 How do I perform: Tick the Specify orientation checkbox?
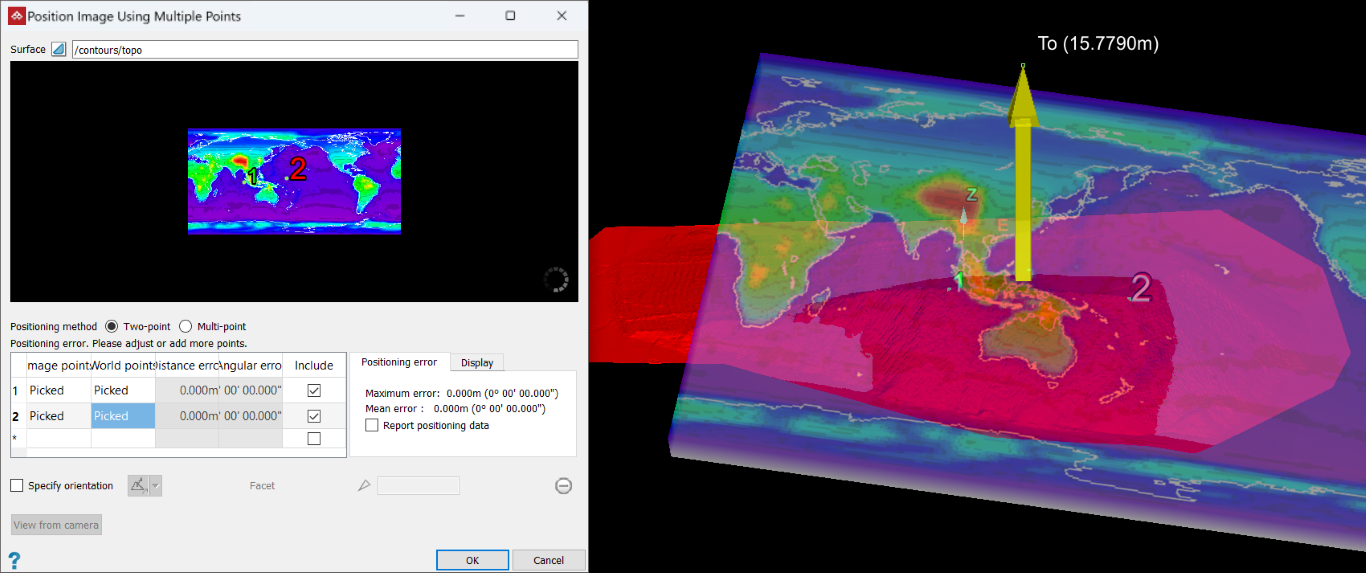[x=17, y=486]
